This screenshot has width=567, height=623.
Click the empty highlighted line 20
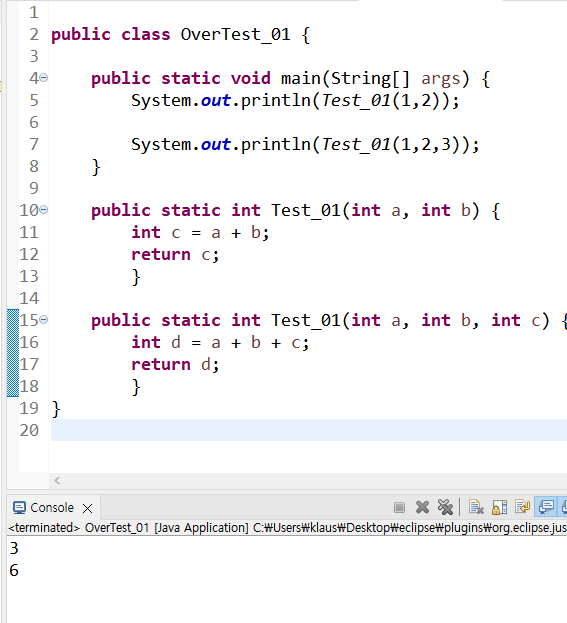tap(309, 430)
